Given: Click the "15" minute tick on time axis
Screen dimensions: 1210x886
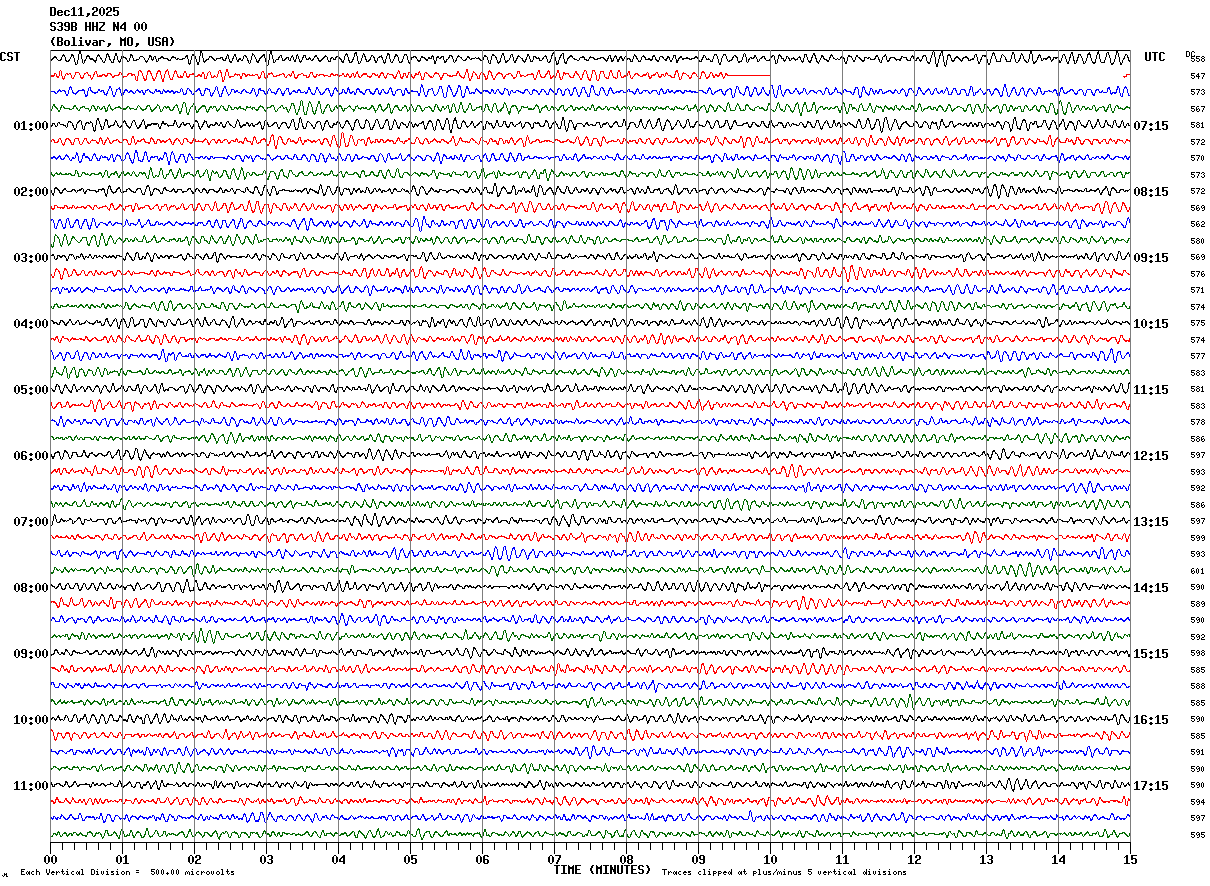Looking at the screenshot, I should click(1130, 859).
